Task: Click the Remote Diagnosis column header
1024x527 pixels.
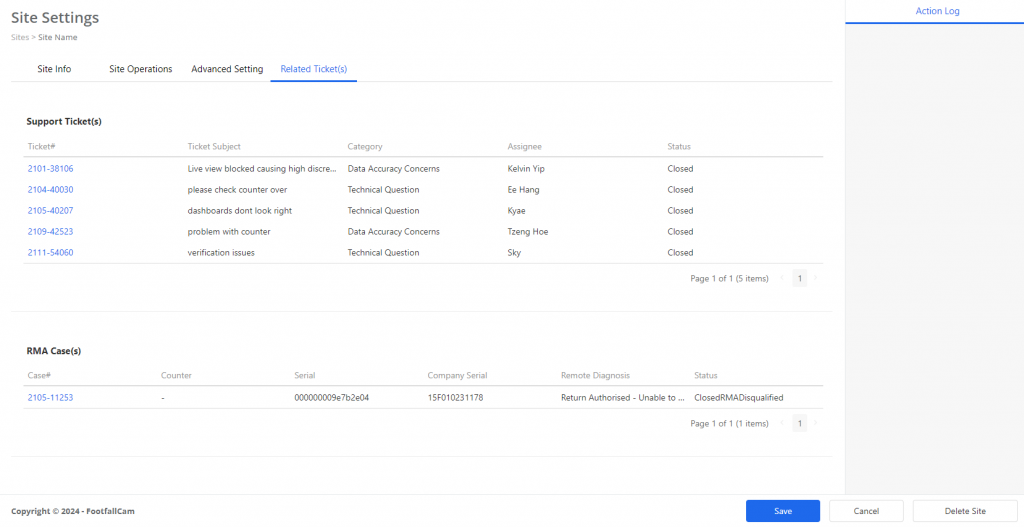Action: [x=594, y=375]
